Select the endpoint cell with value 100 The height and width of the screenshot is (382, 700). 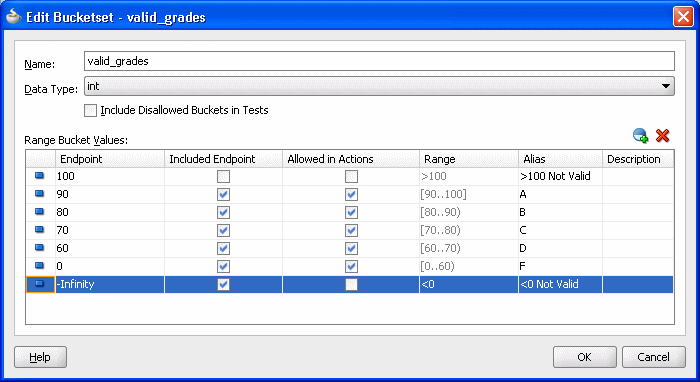(x=110, y=176)
